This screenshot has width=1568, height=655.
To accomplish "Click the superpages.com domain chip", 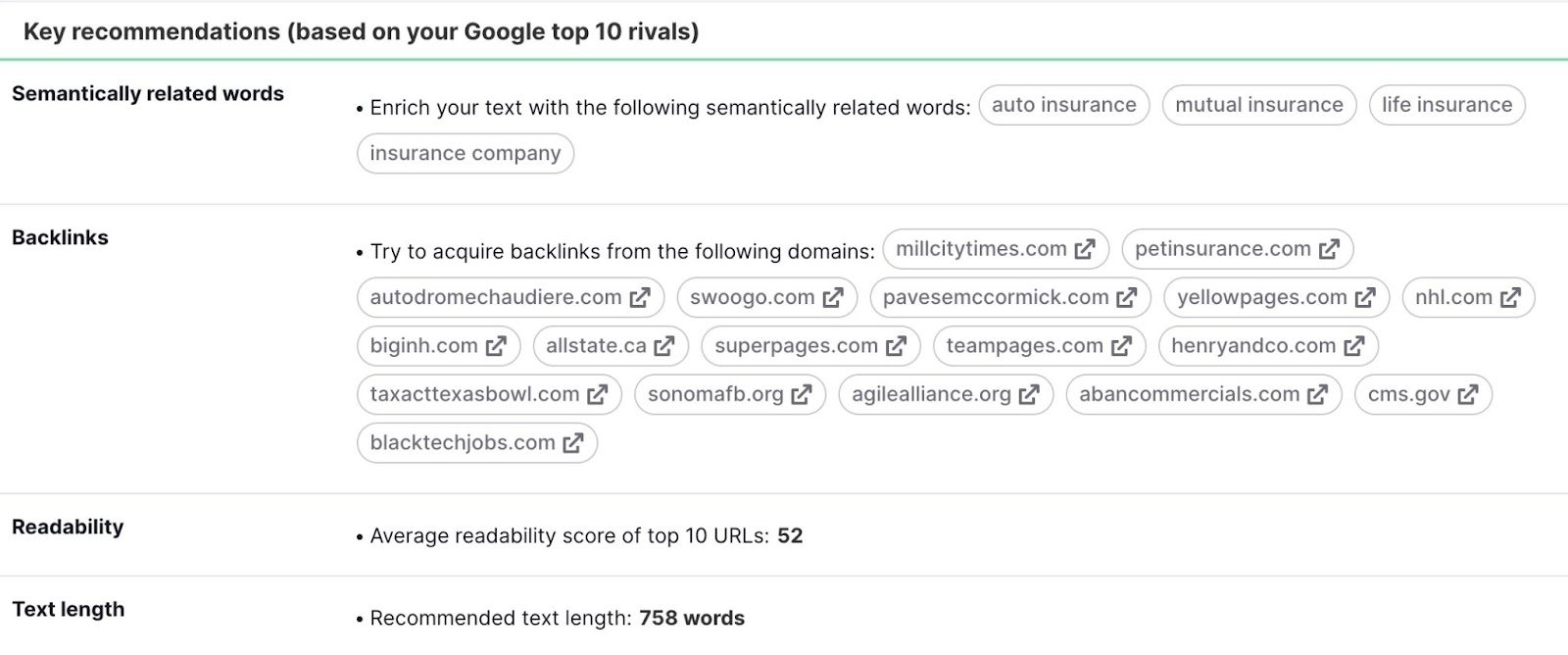I will click(809, 345).
